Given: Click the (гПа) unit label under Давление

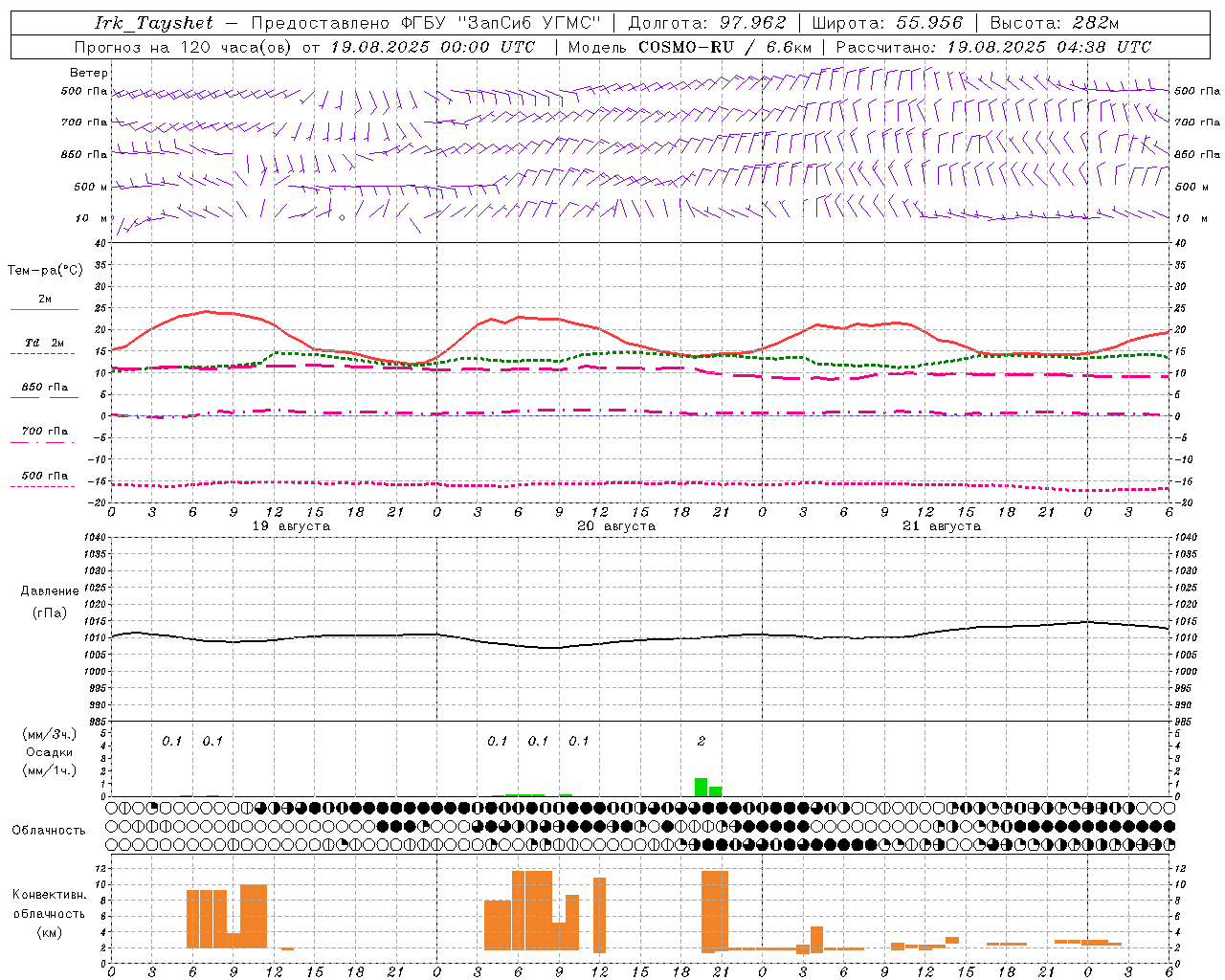Looking at the screenshot, I should 50,613.
